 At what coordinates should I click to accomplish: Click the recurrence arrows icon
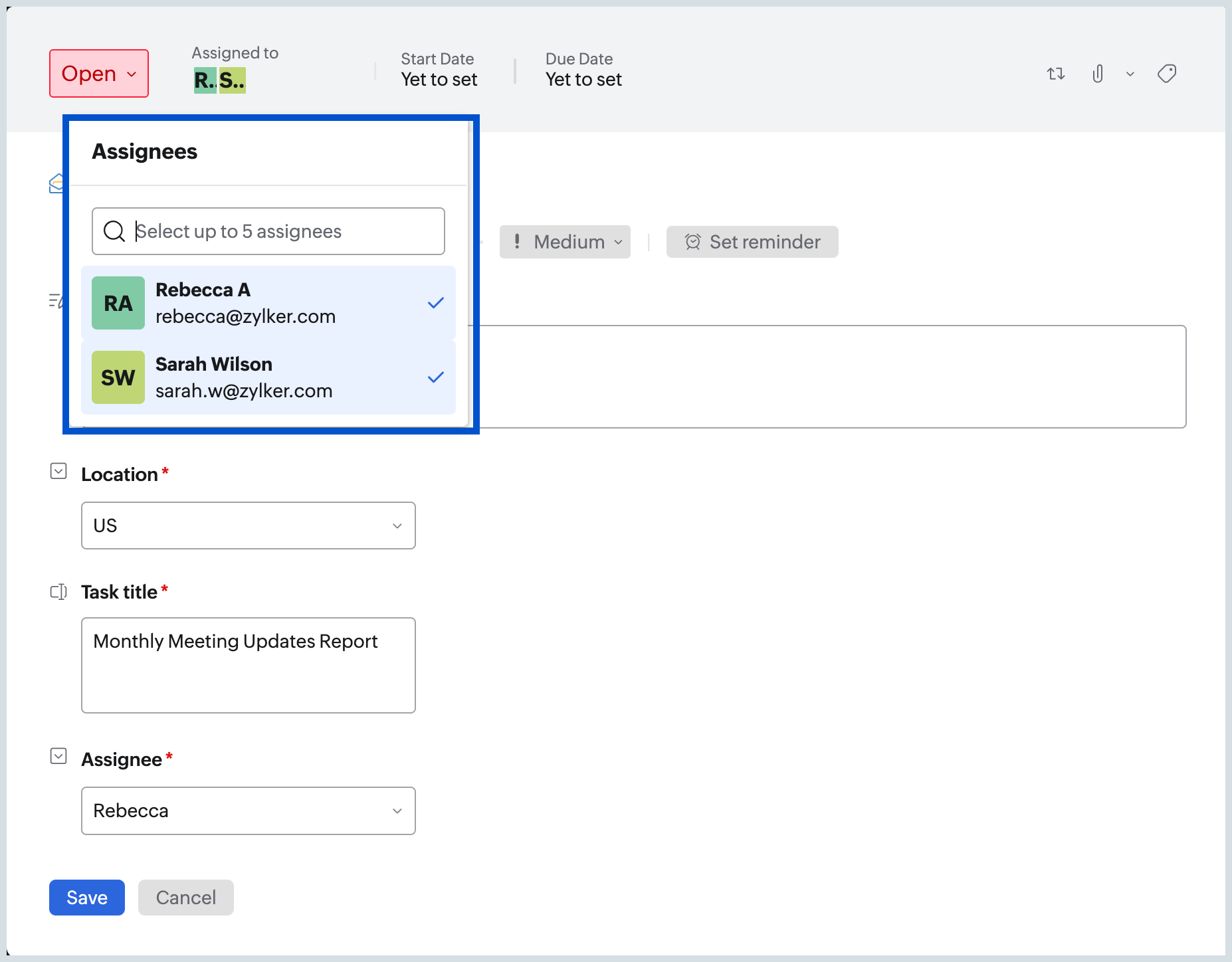[x=1056, y=74]
